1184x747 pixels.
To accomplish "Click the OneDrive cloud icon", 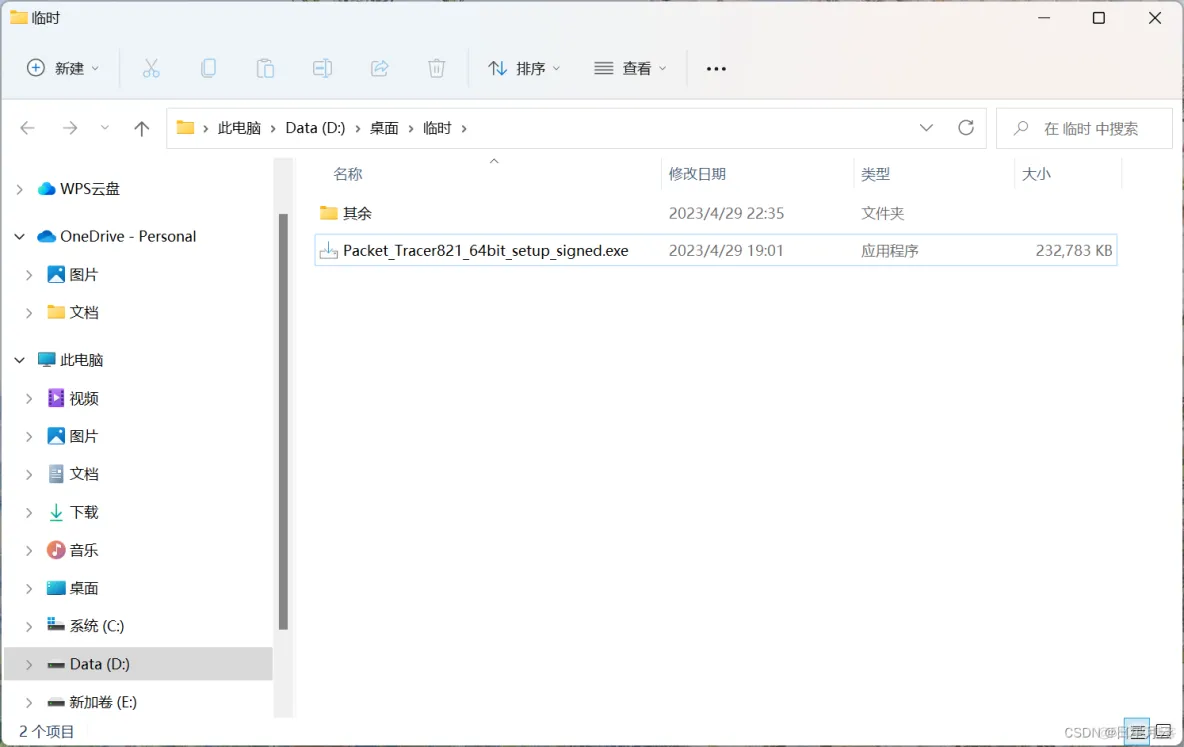I will point(47,236).
